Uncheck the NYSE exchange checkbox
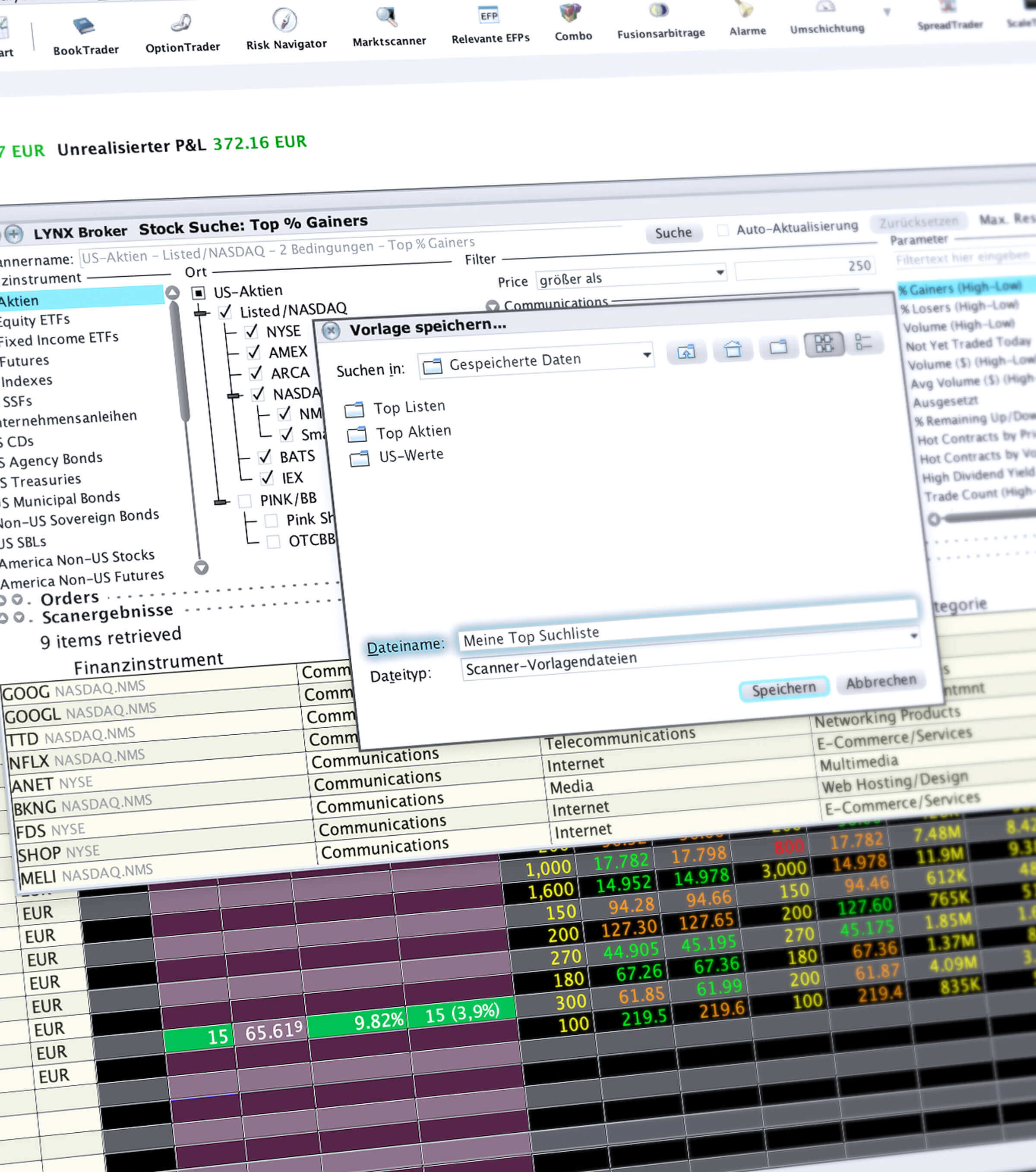Screen dimensions: 1036x1172 tap(251, 332)
